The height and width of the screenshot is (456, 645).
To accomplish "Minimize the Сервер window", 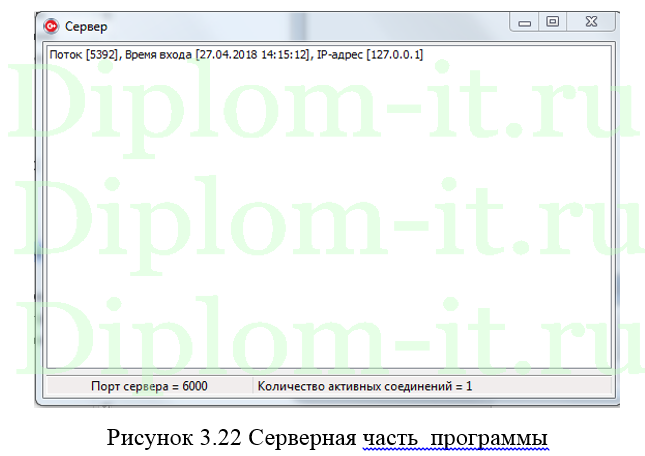I will (x=524, y=22).
